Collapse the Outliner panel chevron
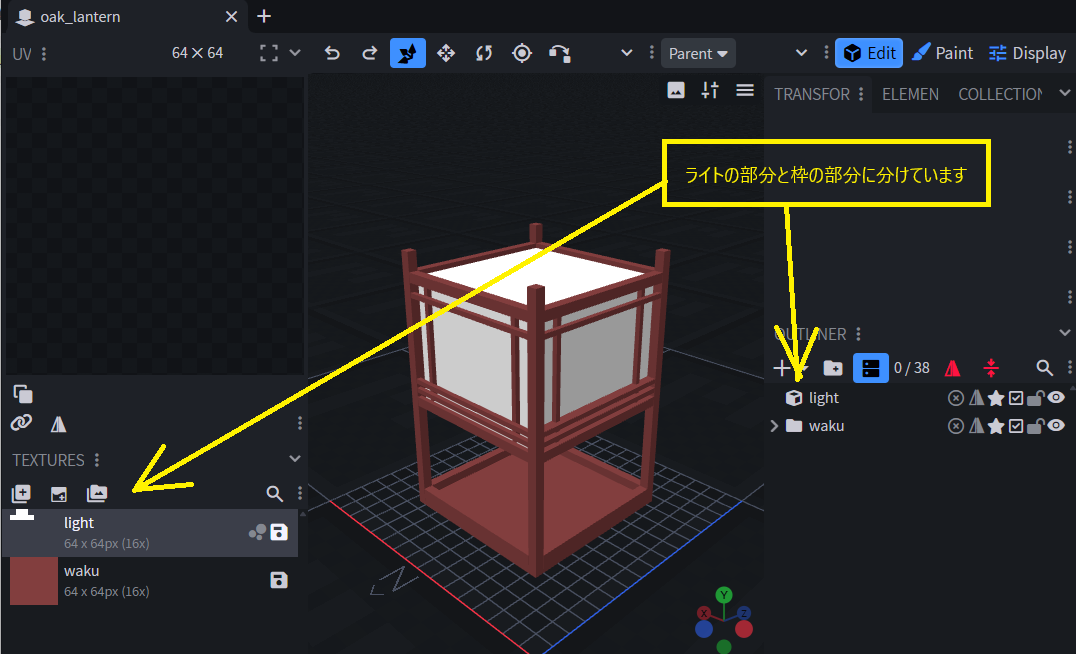This screenshot has height=654, width=1077. pos(1065,332)
